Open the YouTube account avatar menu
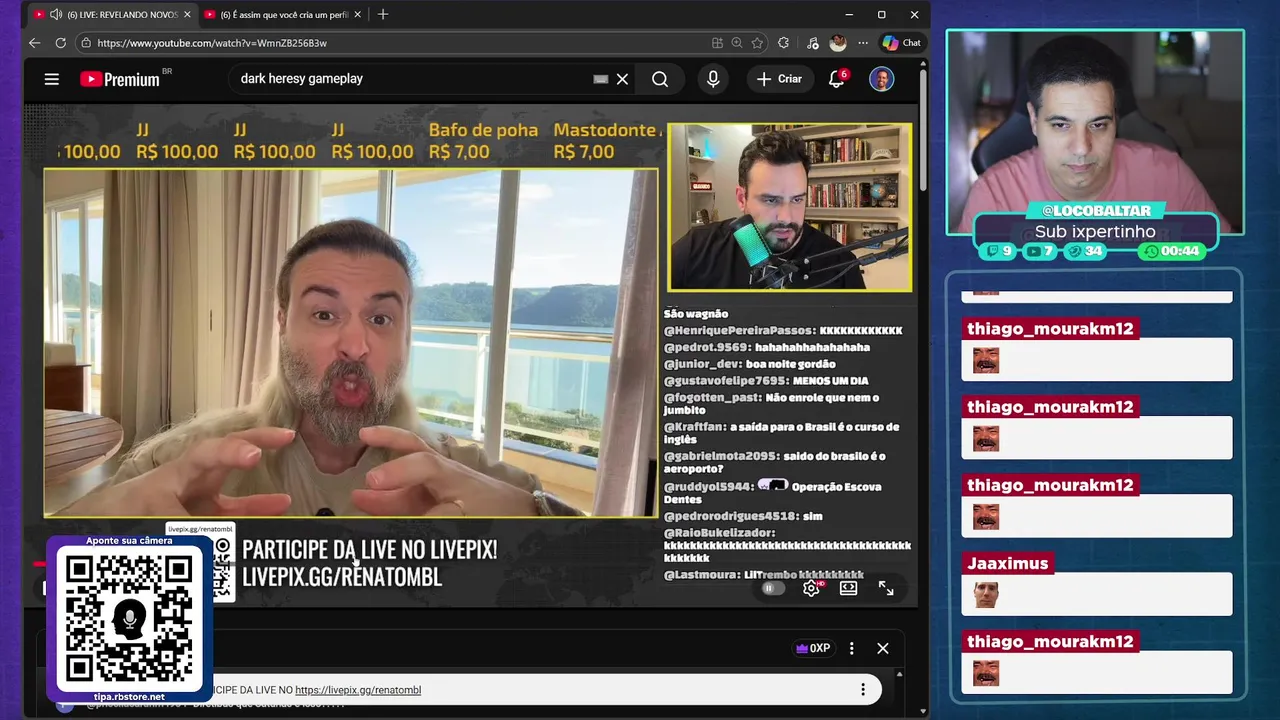Screen dimensions: 1280x720 [x=881, y=79]
